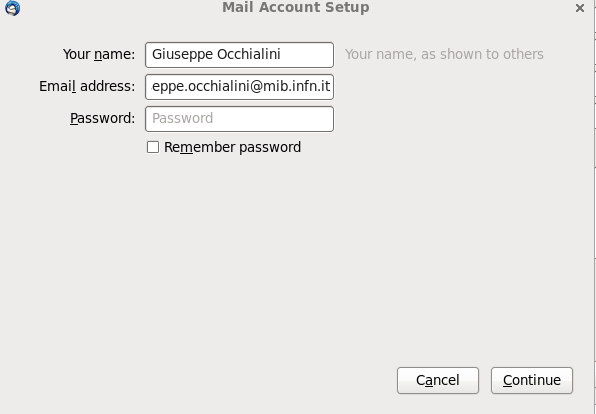Image resolution: width=596 pixels, height=414 pixels.
Task: Click the hint "Your name, as shown to others"
Action: coord(444,54)
